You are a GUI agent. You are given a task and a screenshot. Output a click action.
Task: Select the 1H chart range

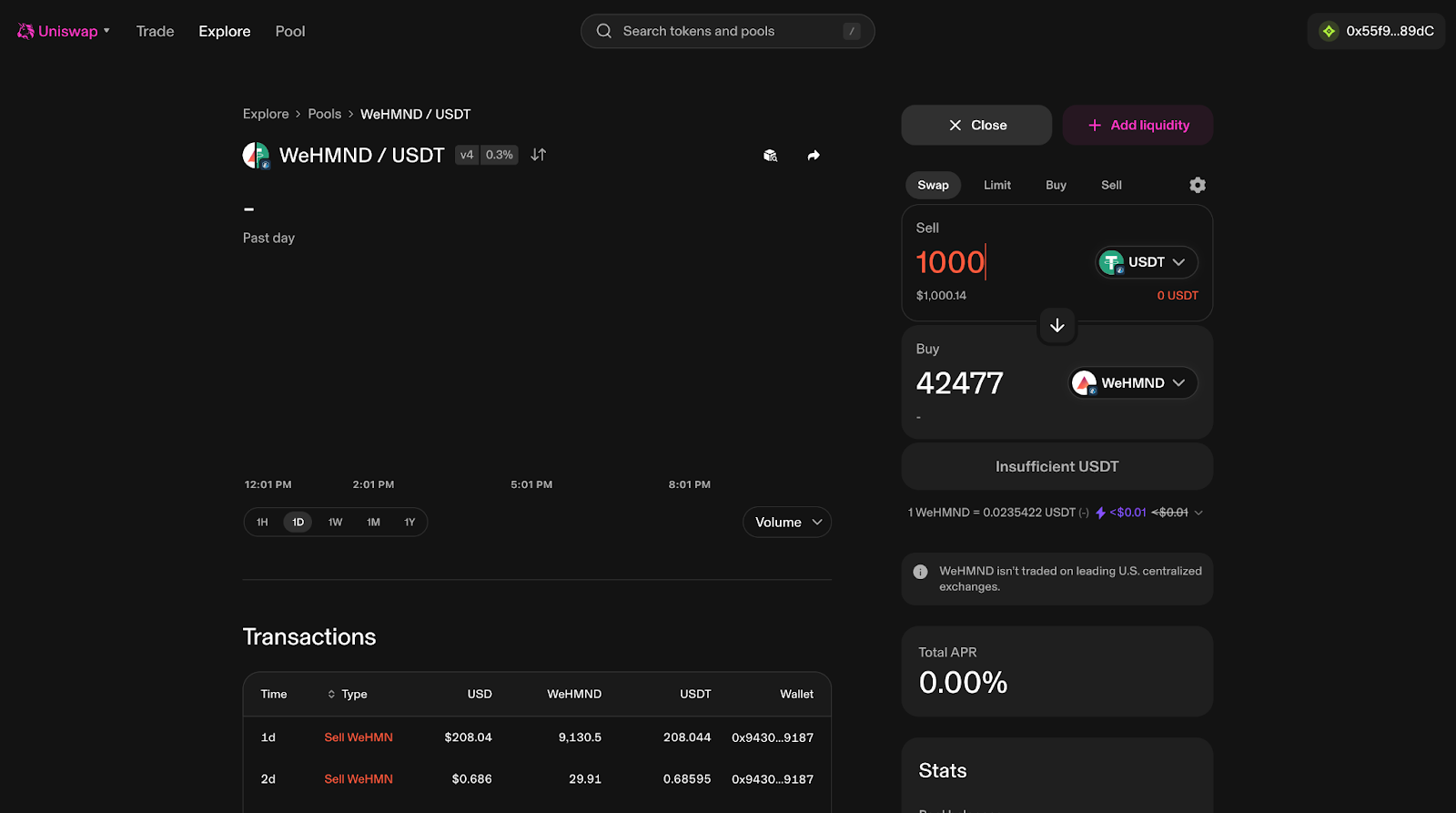tap(262, 522)
